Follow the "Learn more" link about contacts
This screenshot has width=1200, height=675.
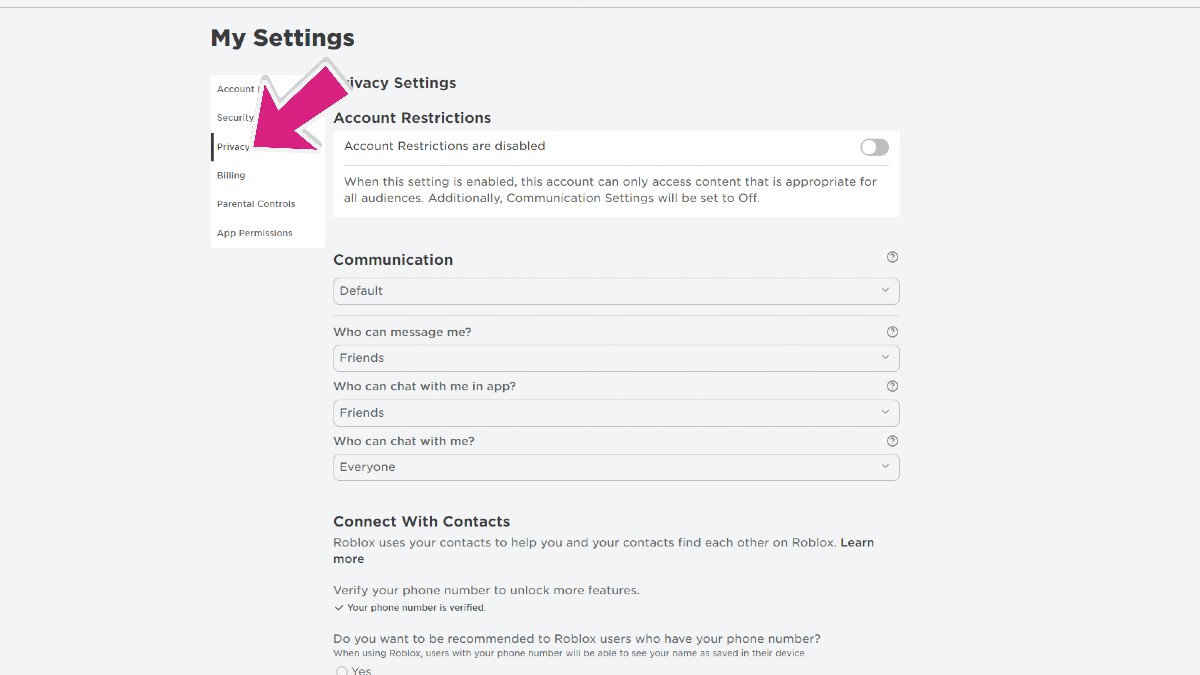coord(856,543)
